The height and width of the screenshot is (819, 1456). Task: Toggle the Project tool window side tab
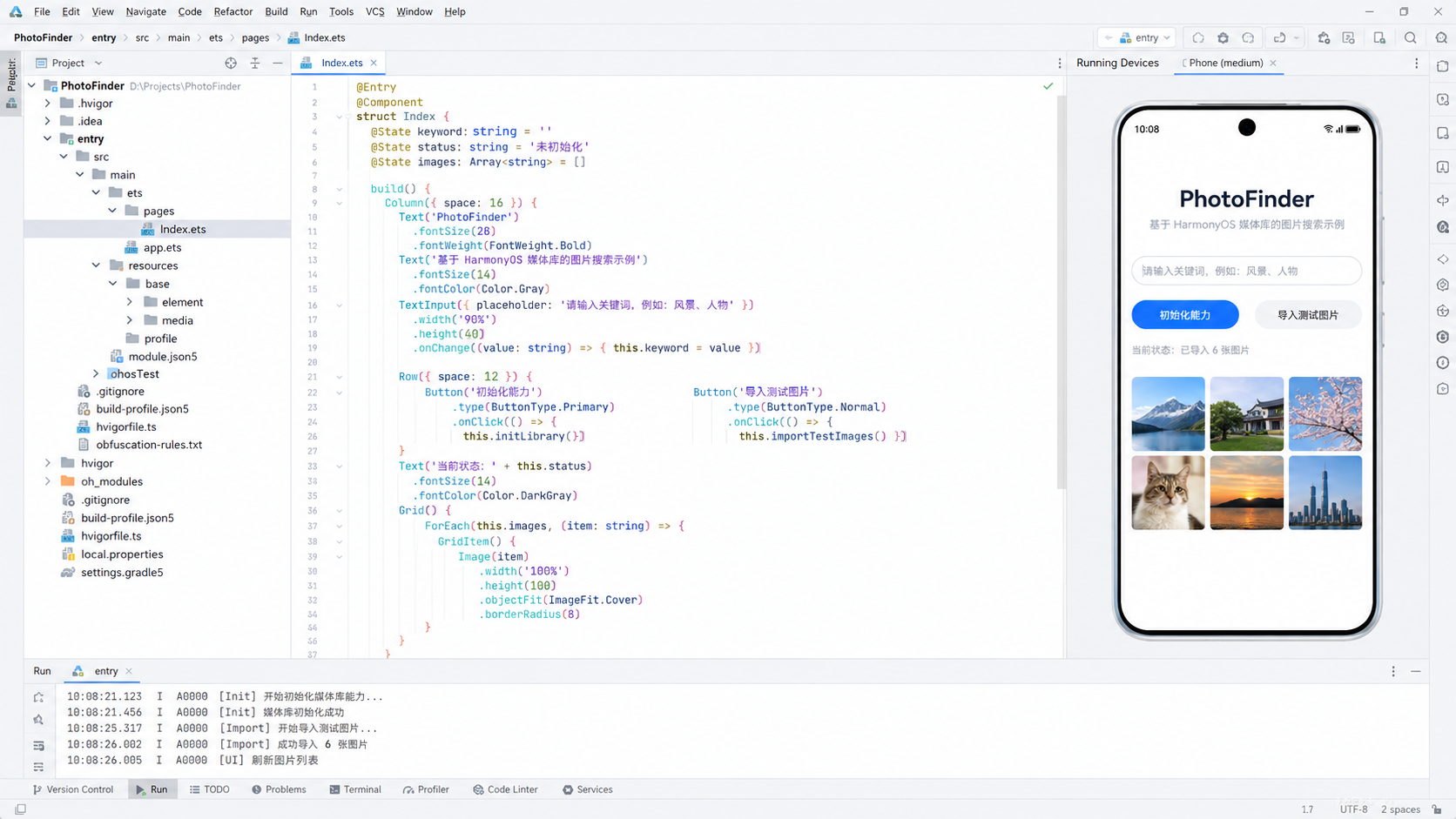pyautogui.click(x=11, y=84)
